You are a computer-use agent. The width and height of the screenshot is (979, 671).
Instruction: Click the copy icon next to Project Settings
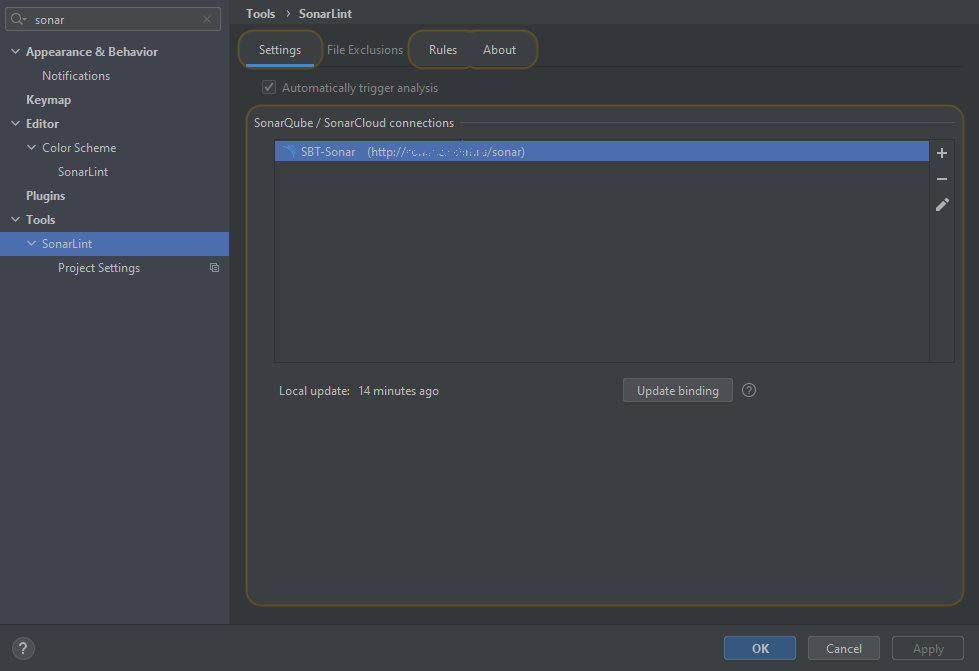214,268
